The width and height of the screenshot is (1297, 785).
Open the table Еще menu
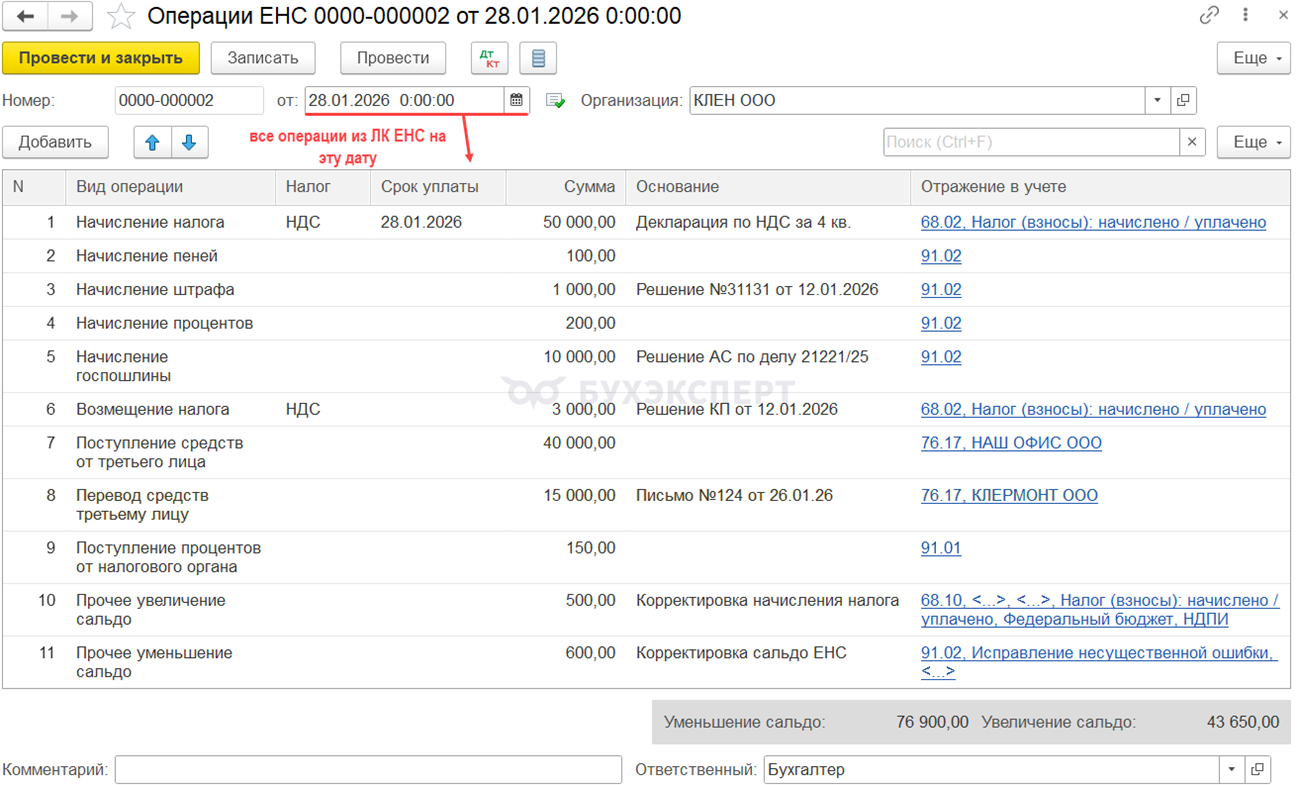coord(1254,142)
